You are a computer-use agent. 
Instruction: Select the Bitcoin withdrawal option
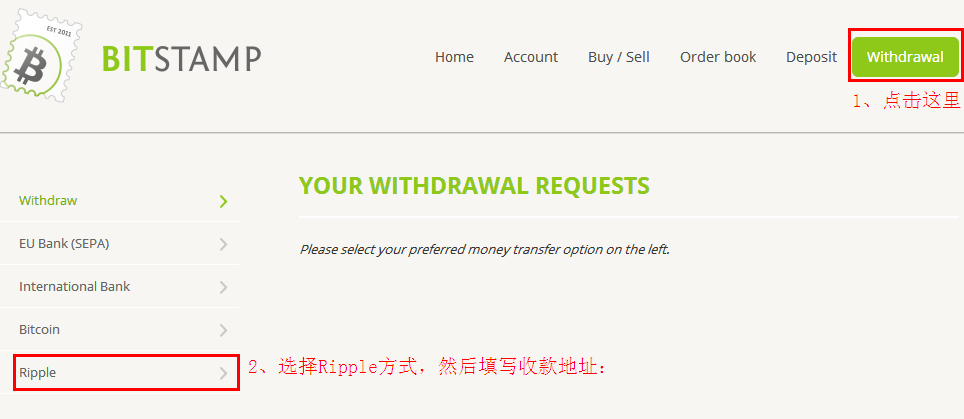click(119, 329)
